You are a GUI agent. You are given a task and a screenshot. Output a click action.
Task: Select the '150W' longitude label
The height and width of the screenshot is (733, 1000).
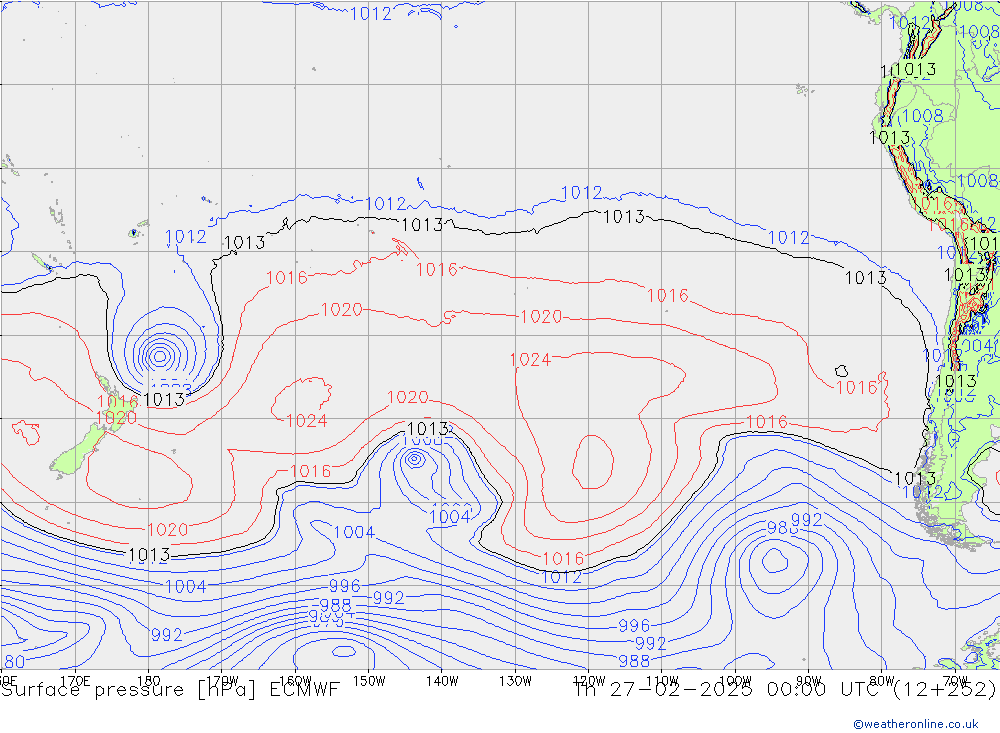click(369, 681)
